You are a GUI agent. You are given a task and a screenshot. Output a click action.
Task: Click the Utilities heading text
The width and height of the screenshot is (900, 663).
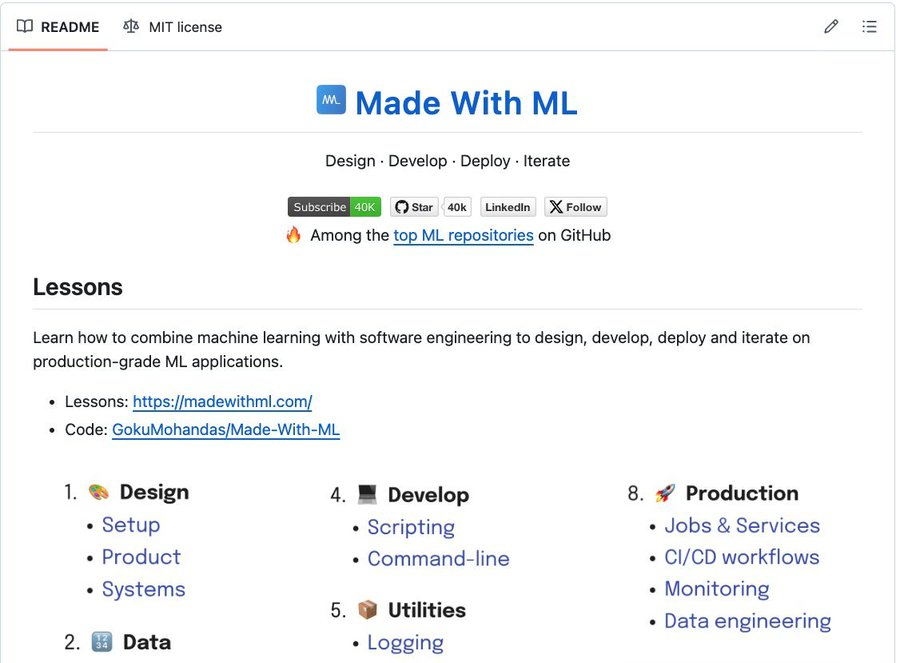pyautogui.click(x=426, y=610)
